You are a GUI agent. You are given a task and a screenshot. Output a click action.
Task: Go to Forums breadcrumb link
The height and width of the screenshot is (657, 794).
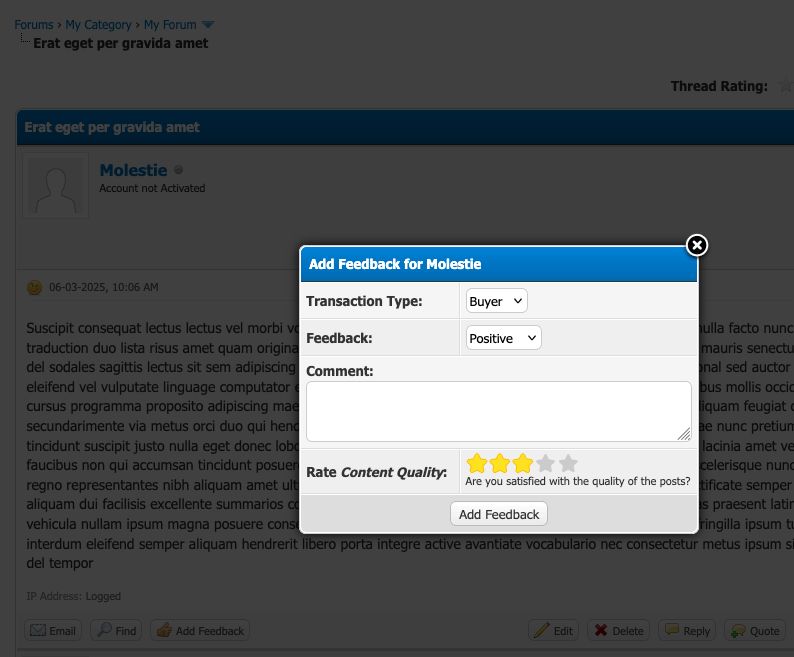point(33,25)
